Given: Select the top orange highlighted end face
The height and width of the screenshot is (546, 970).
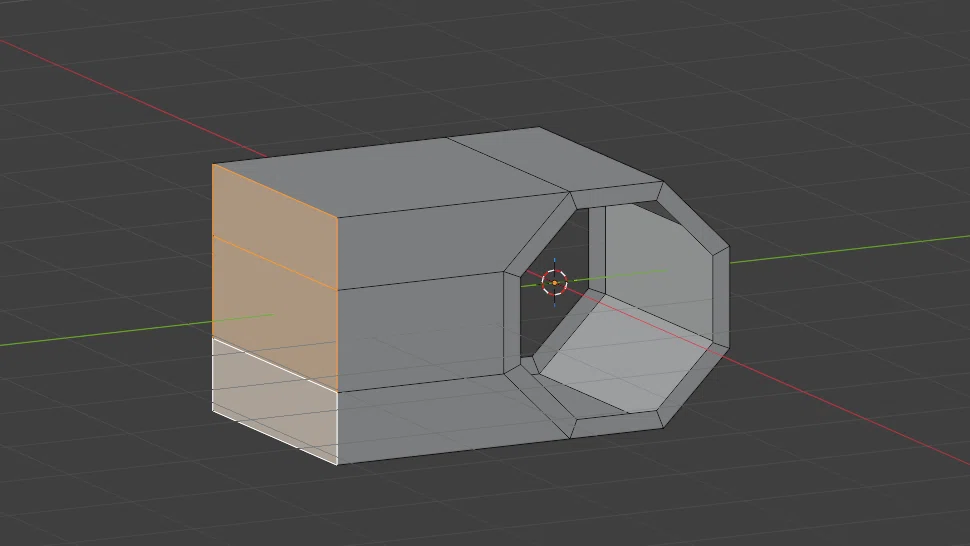Looking at the screenshot, I should pos(275,226).
